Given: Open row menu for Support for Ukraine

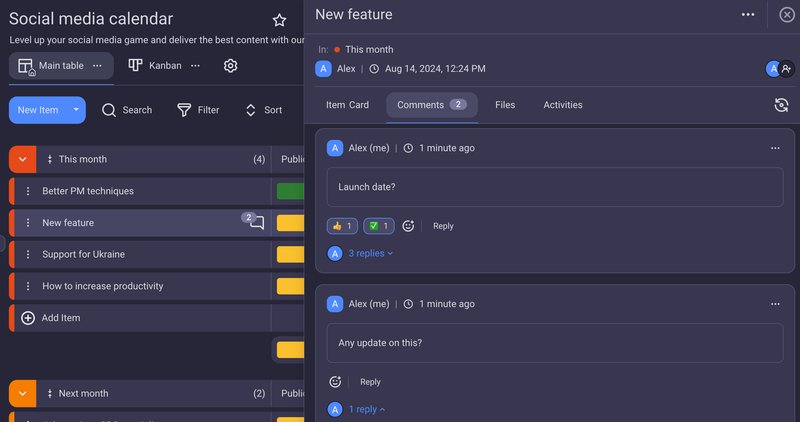Looking at the screenshot, I should coord(28,254).
